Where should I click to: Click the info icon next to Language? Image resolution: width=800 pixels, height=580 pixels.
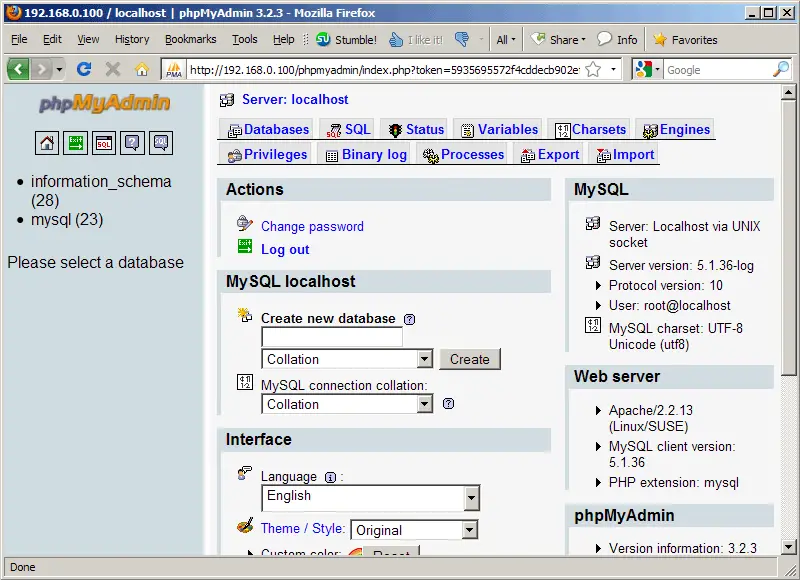(x=330, y=477)
